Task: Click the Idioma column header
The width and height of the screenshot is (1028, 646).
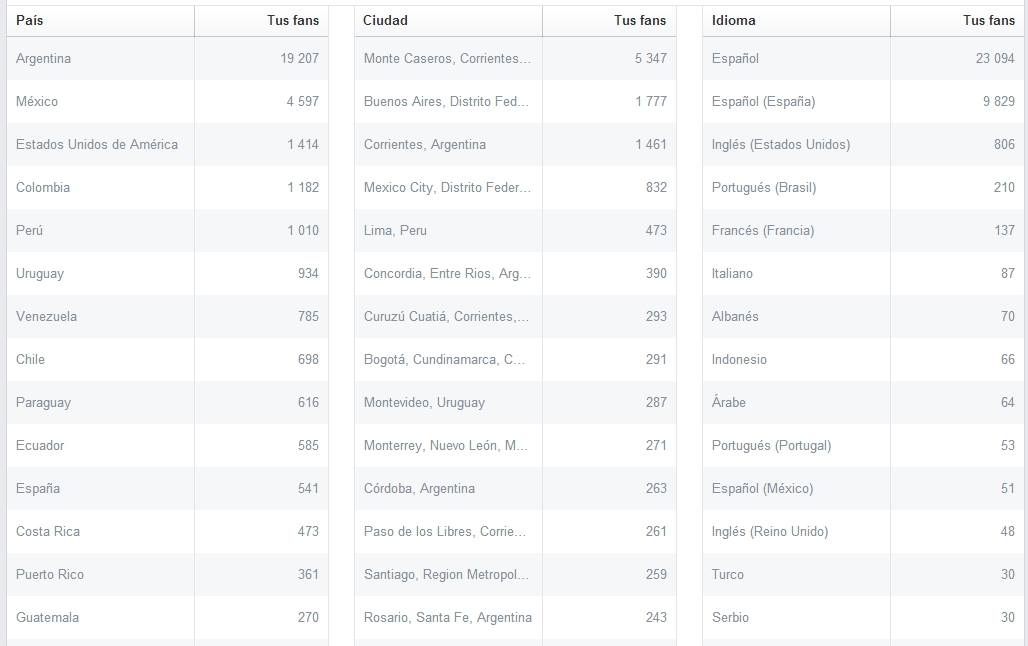Action: (734, 20)
